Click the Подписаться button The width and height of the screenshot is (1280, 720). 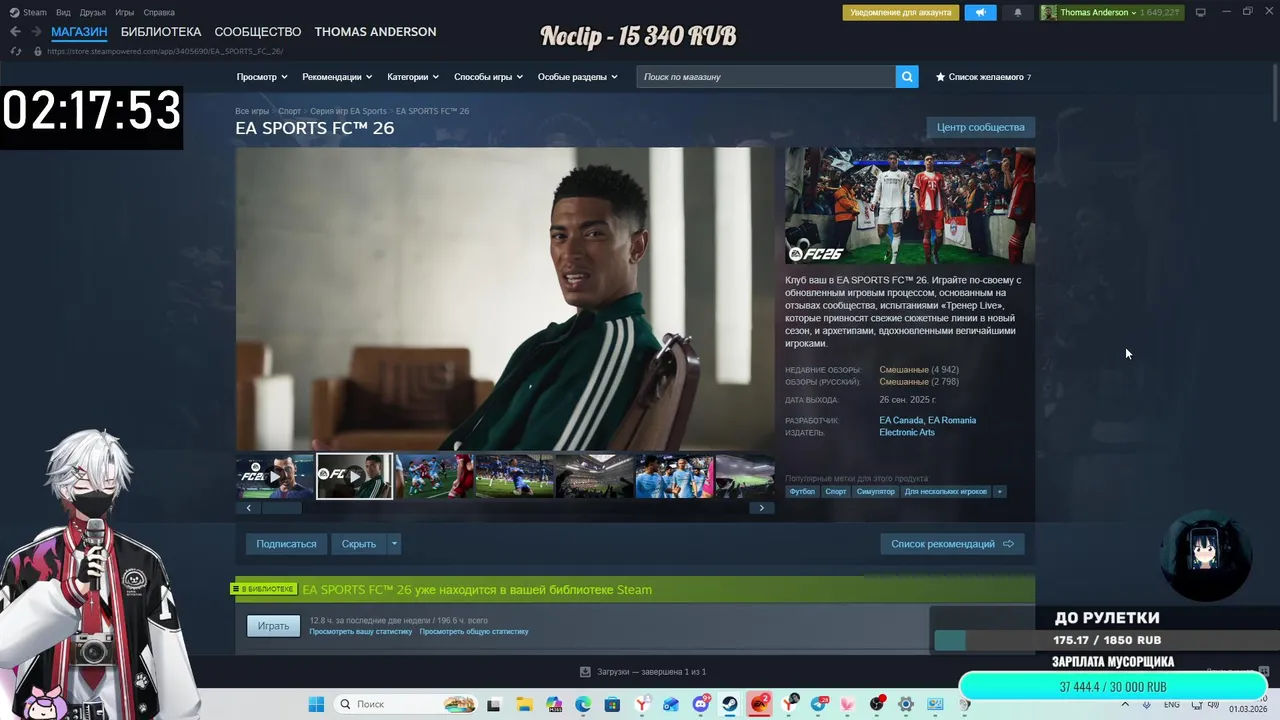coord(286,544)
